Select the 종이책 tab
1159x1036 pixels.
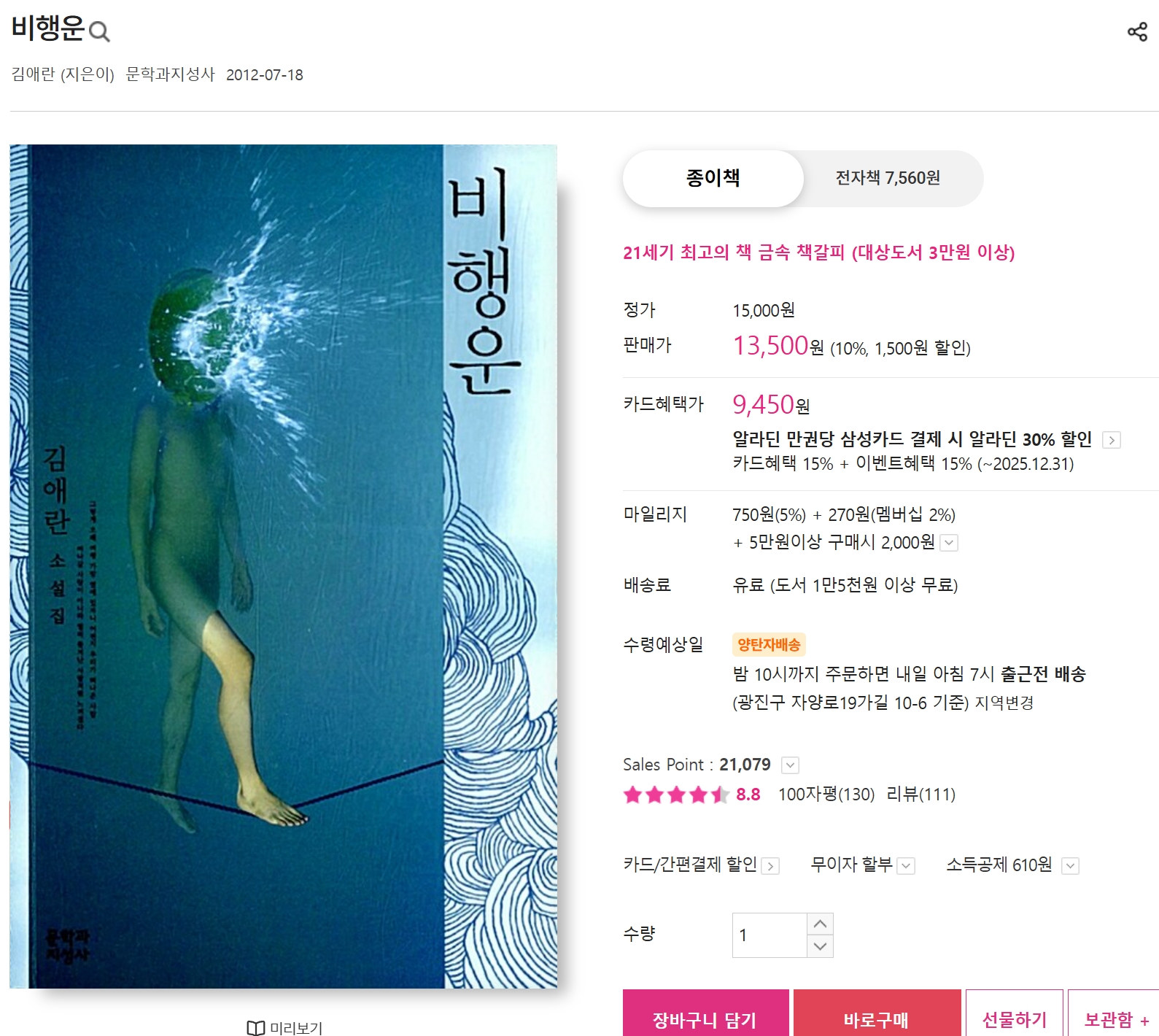tap(713, 179)
